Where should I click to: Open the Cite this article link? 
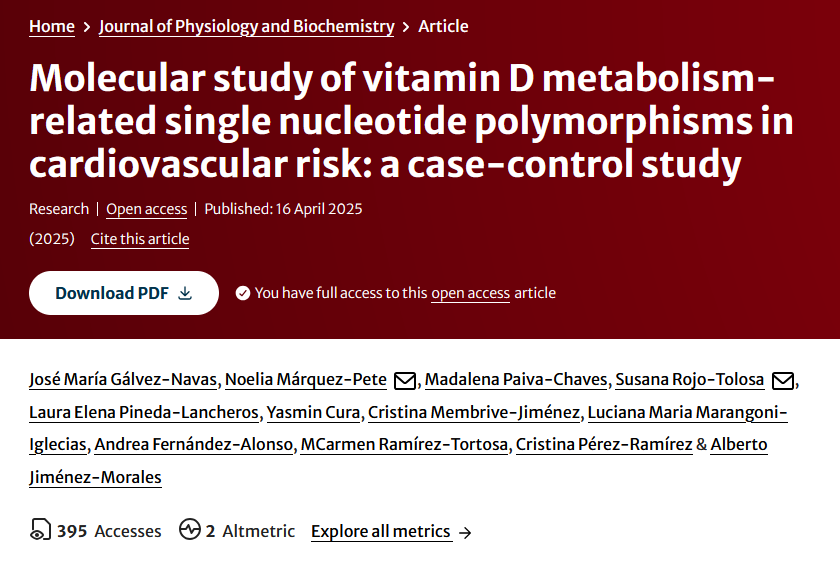pyautogui.click(x=140, y=239)
